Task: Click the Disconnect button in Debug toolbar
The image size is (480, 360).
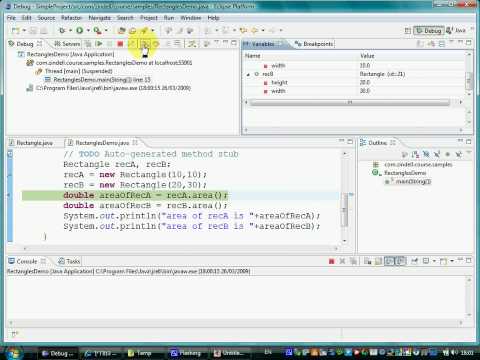Action: click(x=132, y=44)
